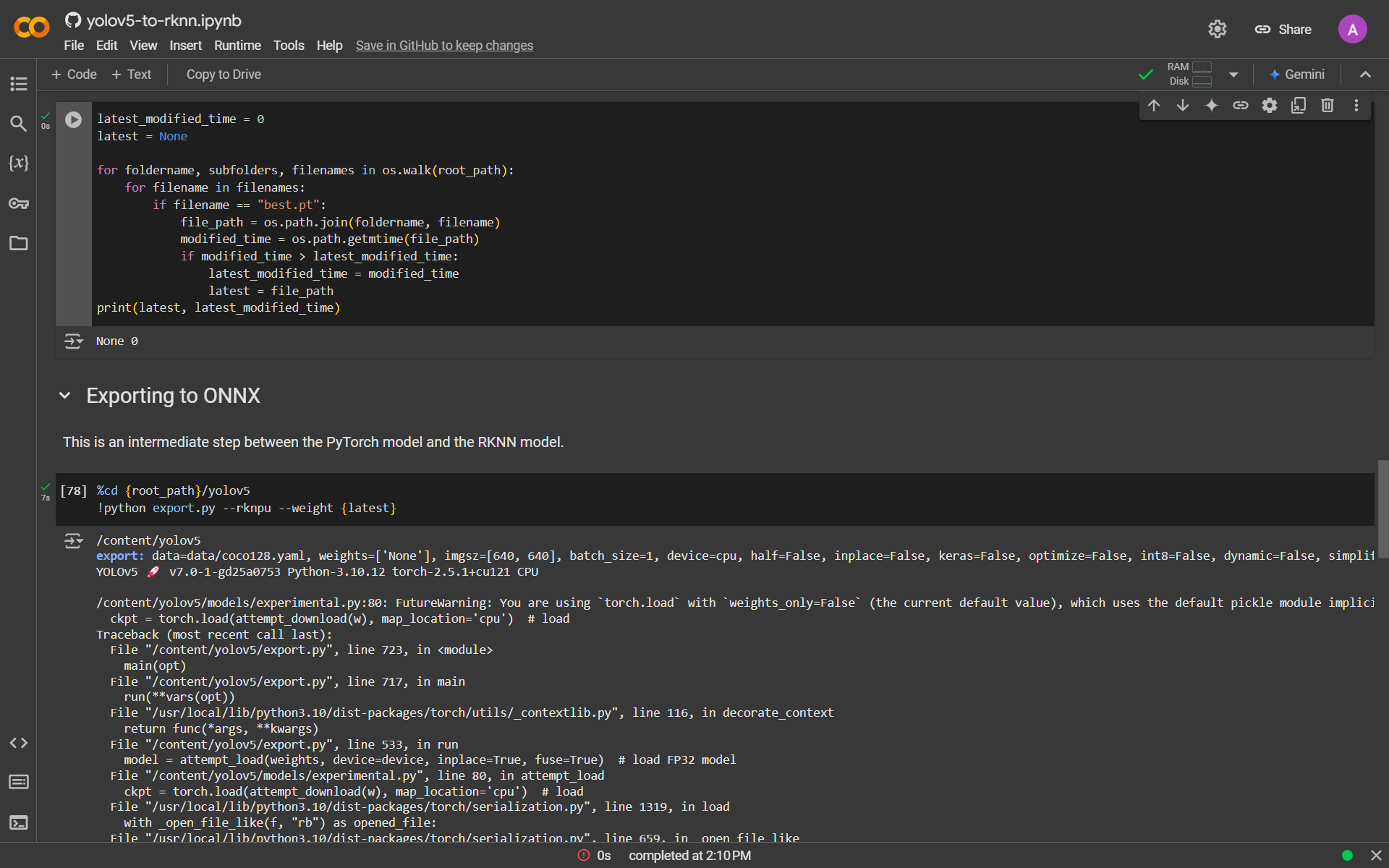This screenshot has height=868, width=1389.
Task: Click Save in GitHub to keep changes
Action: (x=444, y=46)
